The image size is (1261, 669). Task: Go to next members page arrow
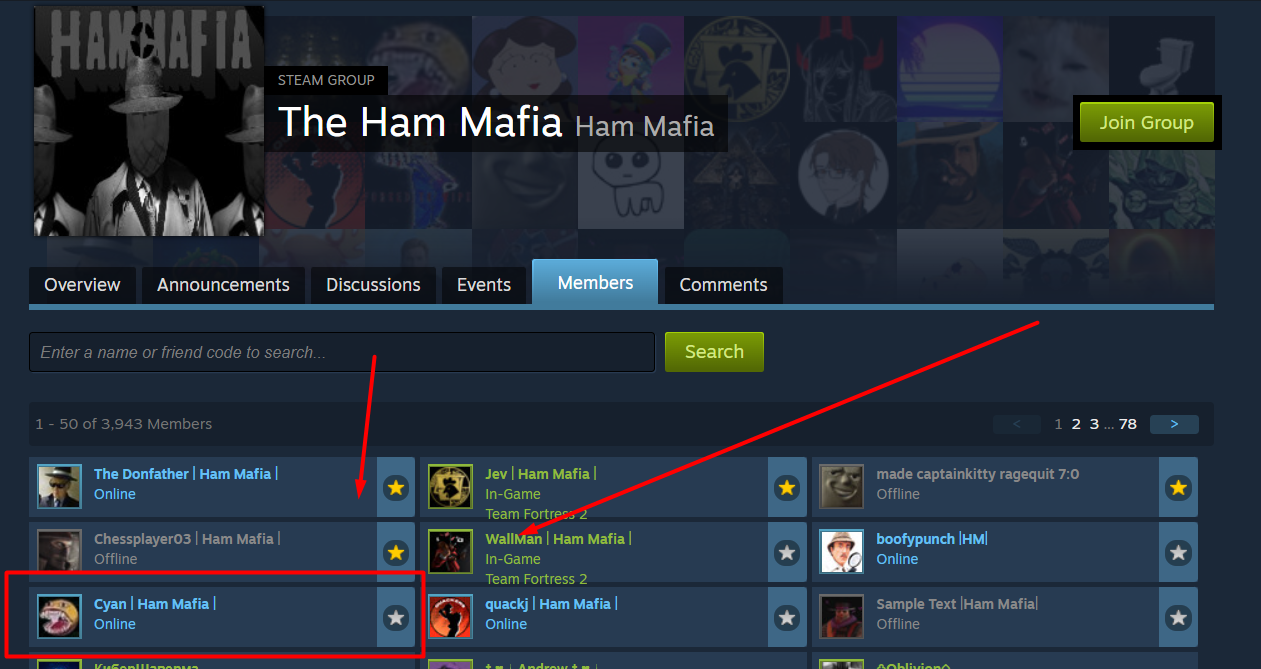pos(1174,424)
